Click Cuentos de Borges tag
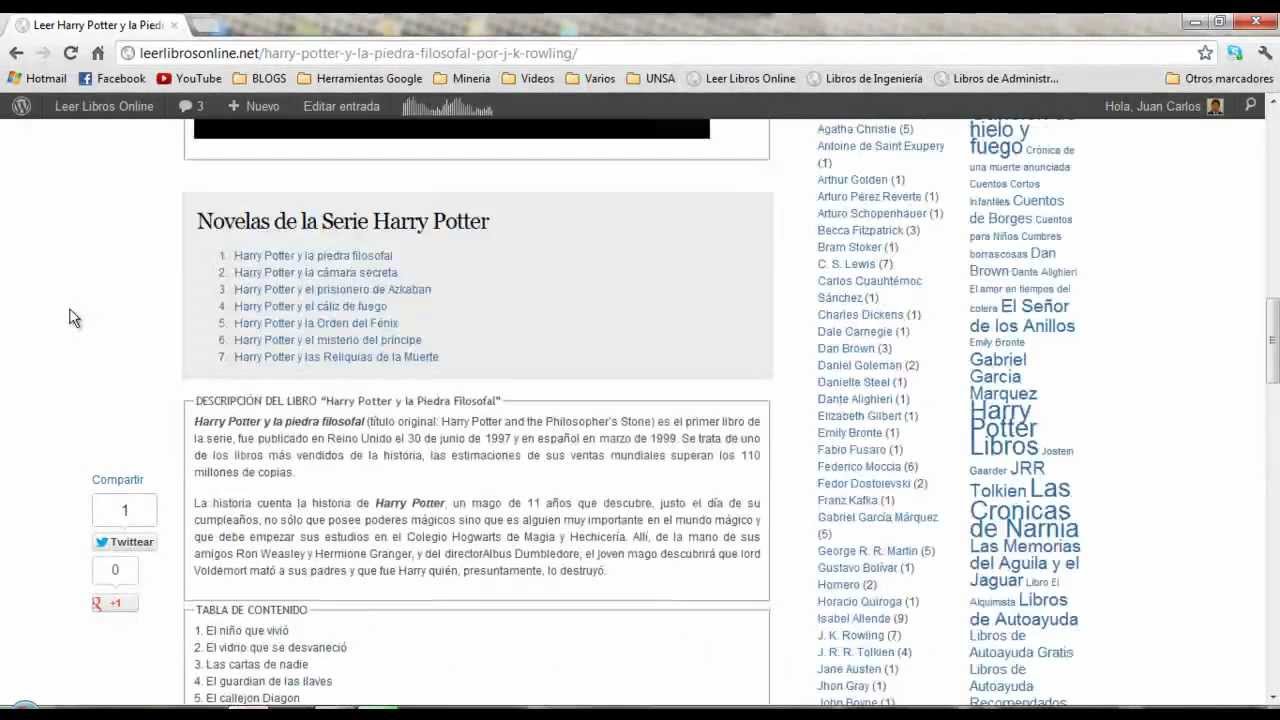The image size is (1280, 720). (x=1016, y=210)
